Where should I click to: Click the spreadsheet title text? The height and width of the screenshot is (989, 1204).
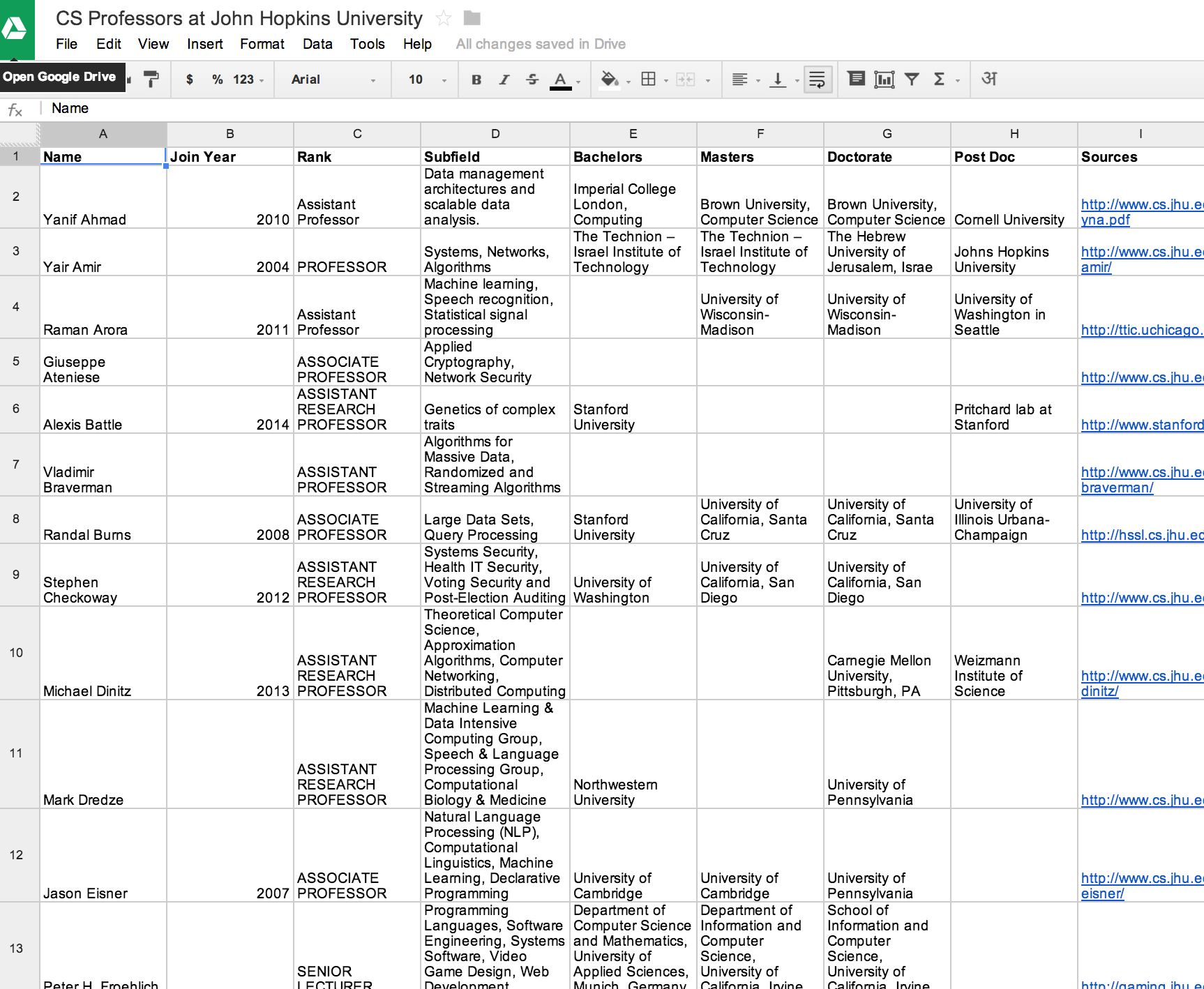[239, 18]
